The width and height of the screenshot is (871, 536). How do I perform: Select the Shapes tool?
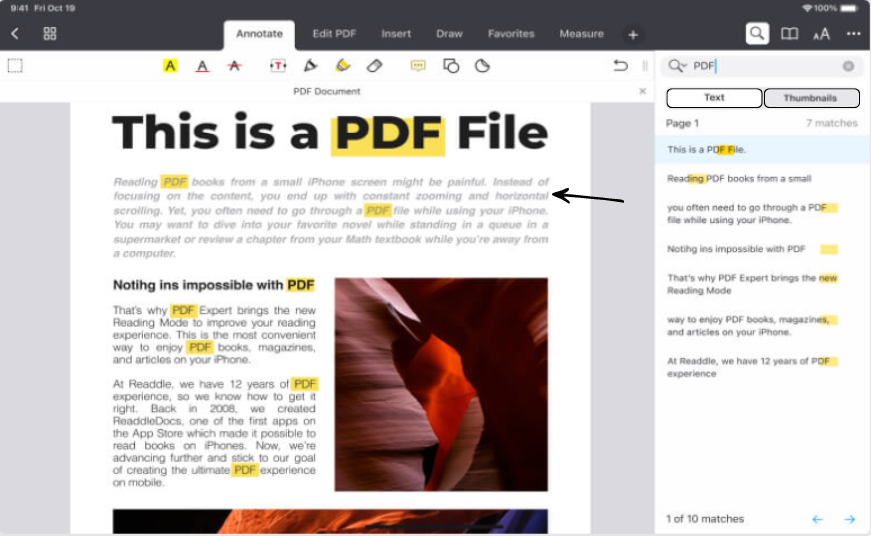pyautogui.click(x=450, y=66)
